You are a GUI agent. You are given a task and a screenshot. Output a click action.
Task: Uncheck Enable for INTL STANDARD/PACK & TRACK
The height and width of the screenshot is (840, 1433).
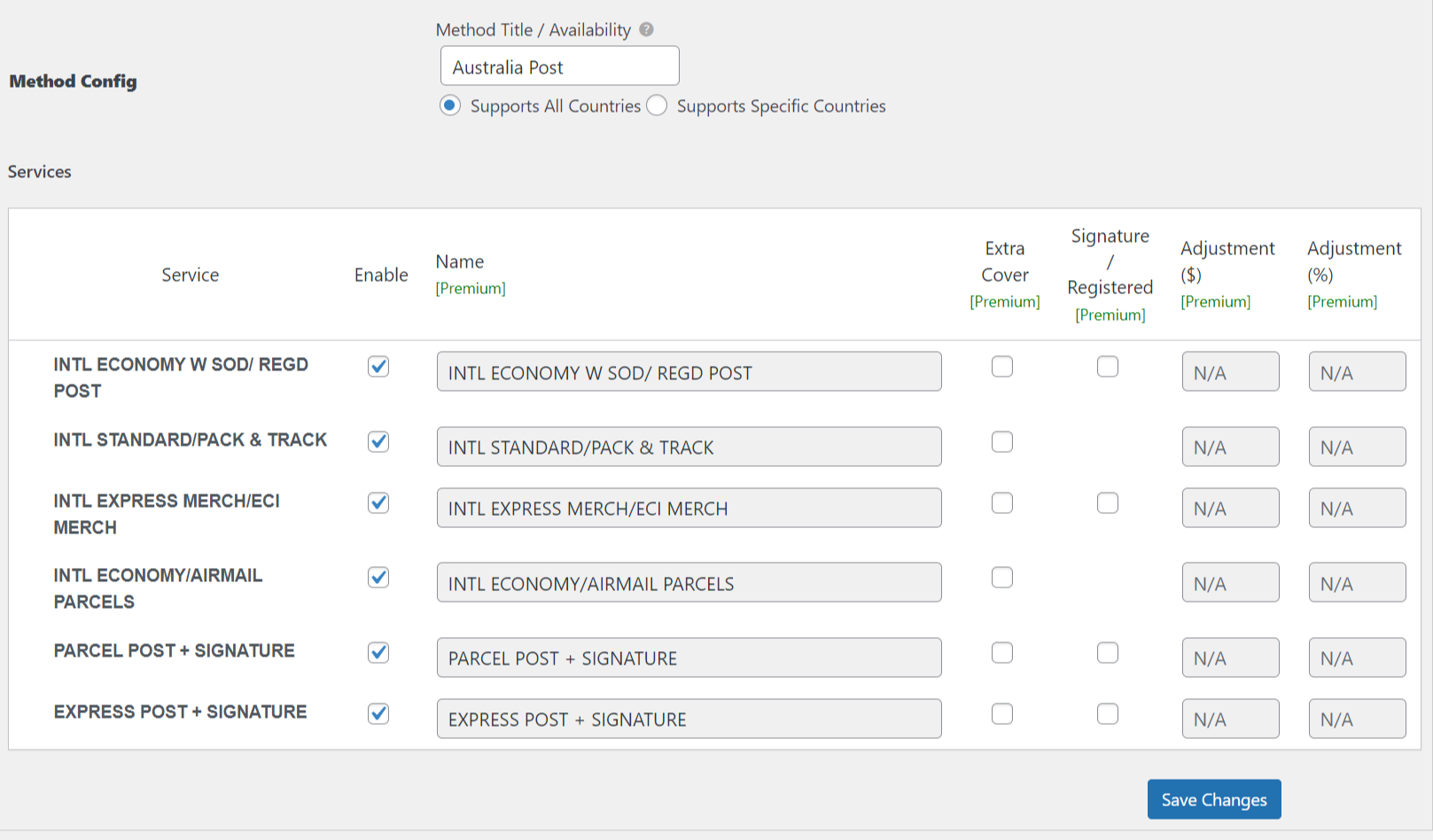(x=378, y=441)
